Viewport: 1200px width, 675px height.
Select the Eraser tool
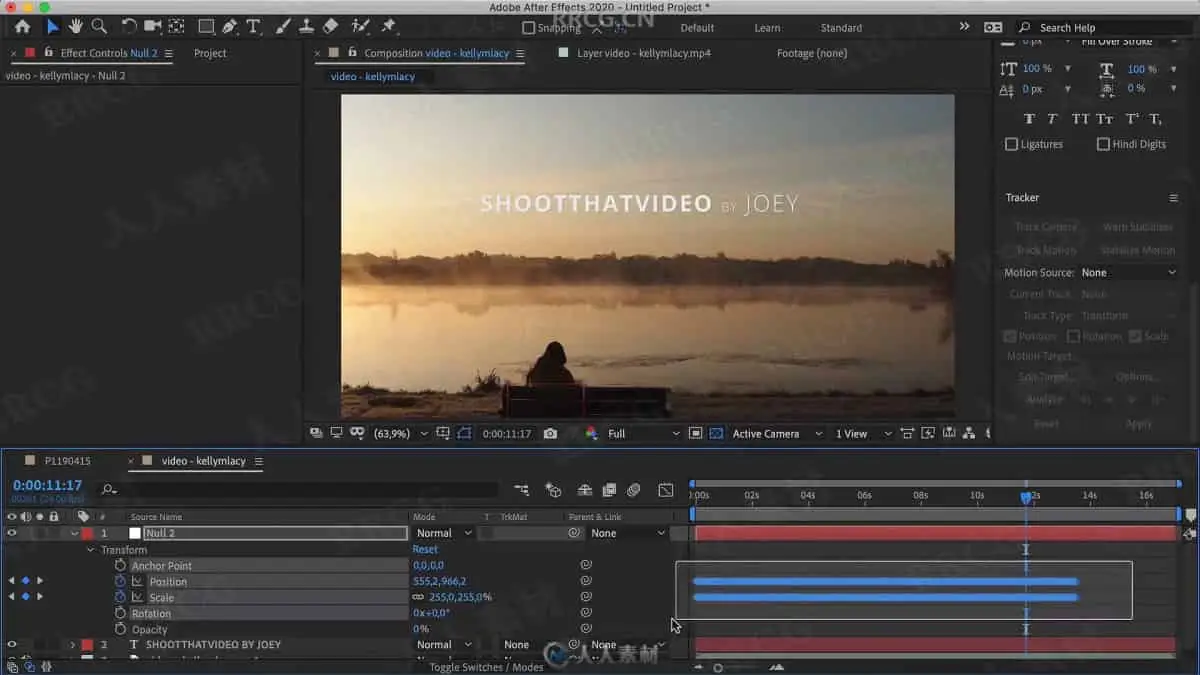coord(331,27)
